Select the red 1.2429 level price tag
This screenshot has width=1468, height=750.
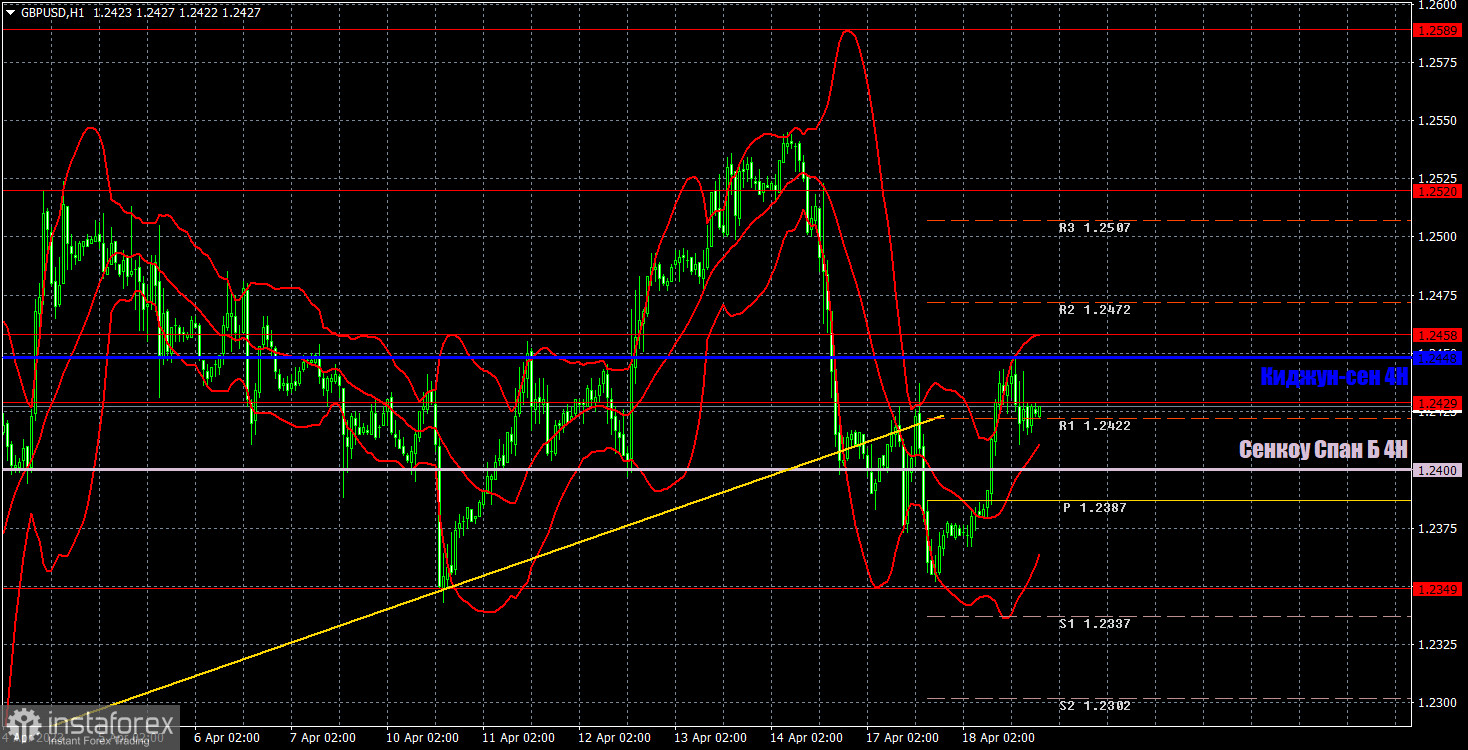tap(1438, 402)
